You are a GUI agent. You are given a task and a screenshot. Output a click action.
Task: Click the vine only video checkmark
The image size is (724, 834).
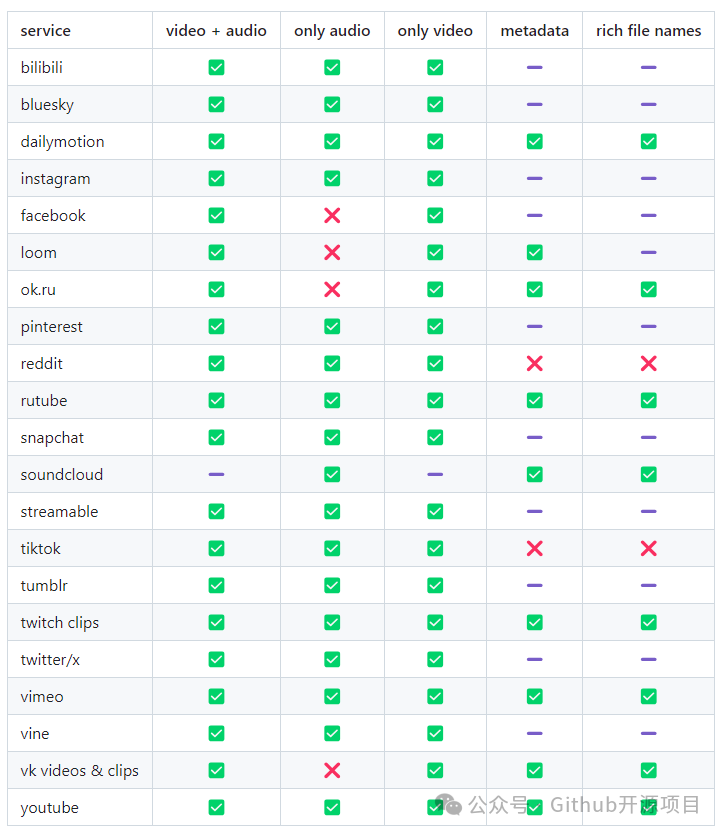(x=435, y=733)
